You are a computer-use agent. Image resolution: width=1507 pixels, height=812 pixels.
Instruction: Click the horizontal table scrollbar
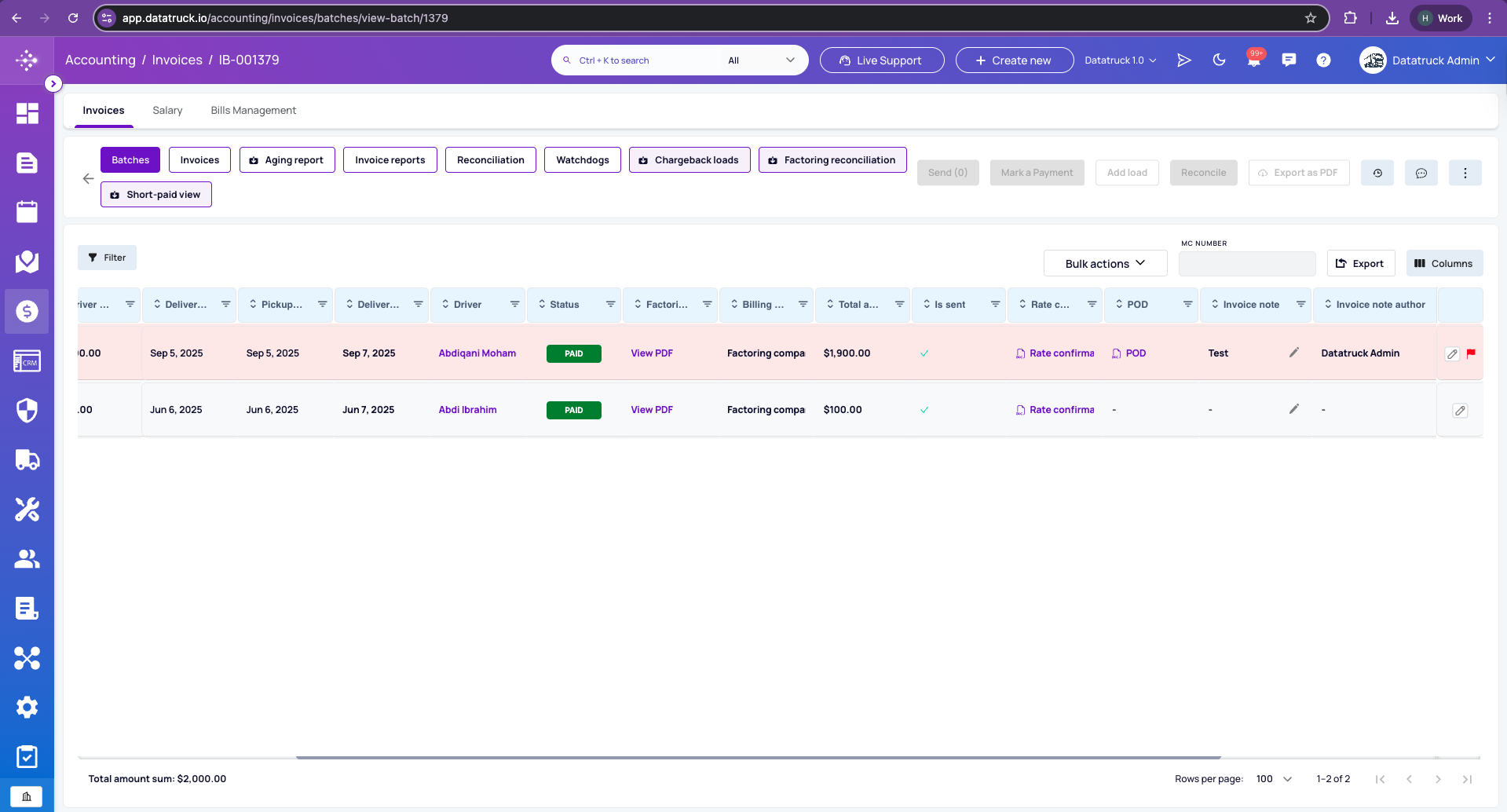(758, 758)
